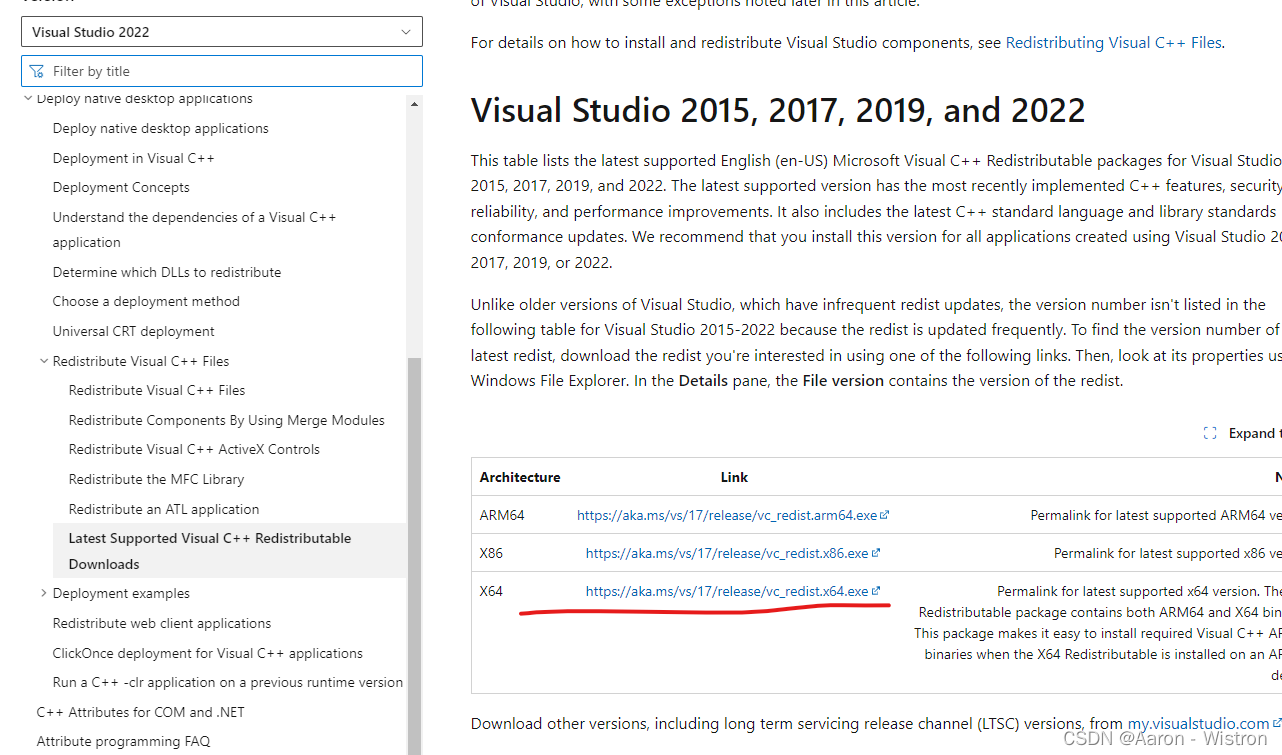Click the external link icon after vc_redist.x86.exe
The width and height of the screenshot is (1282, 755).
tap(876, 553)
